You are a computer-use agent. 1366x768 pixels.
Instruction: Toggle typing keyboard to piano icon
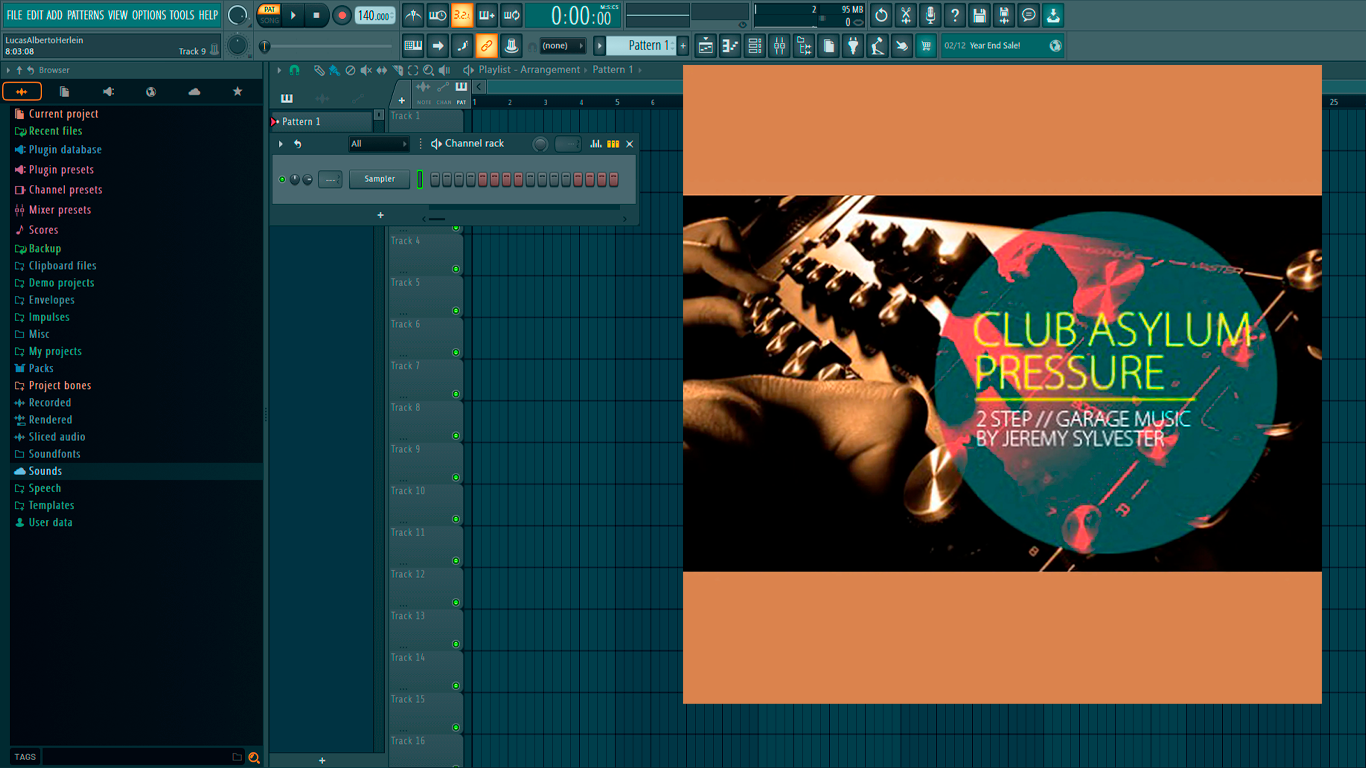[x=413, y=45]
